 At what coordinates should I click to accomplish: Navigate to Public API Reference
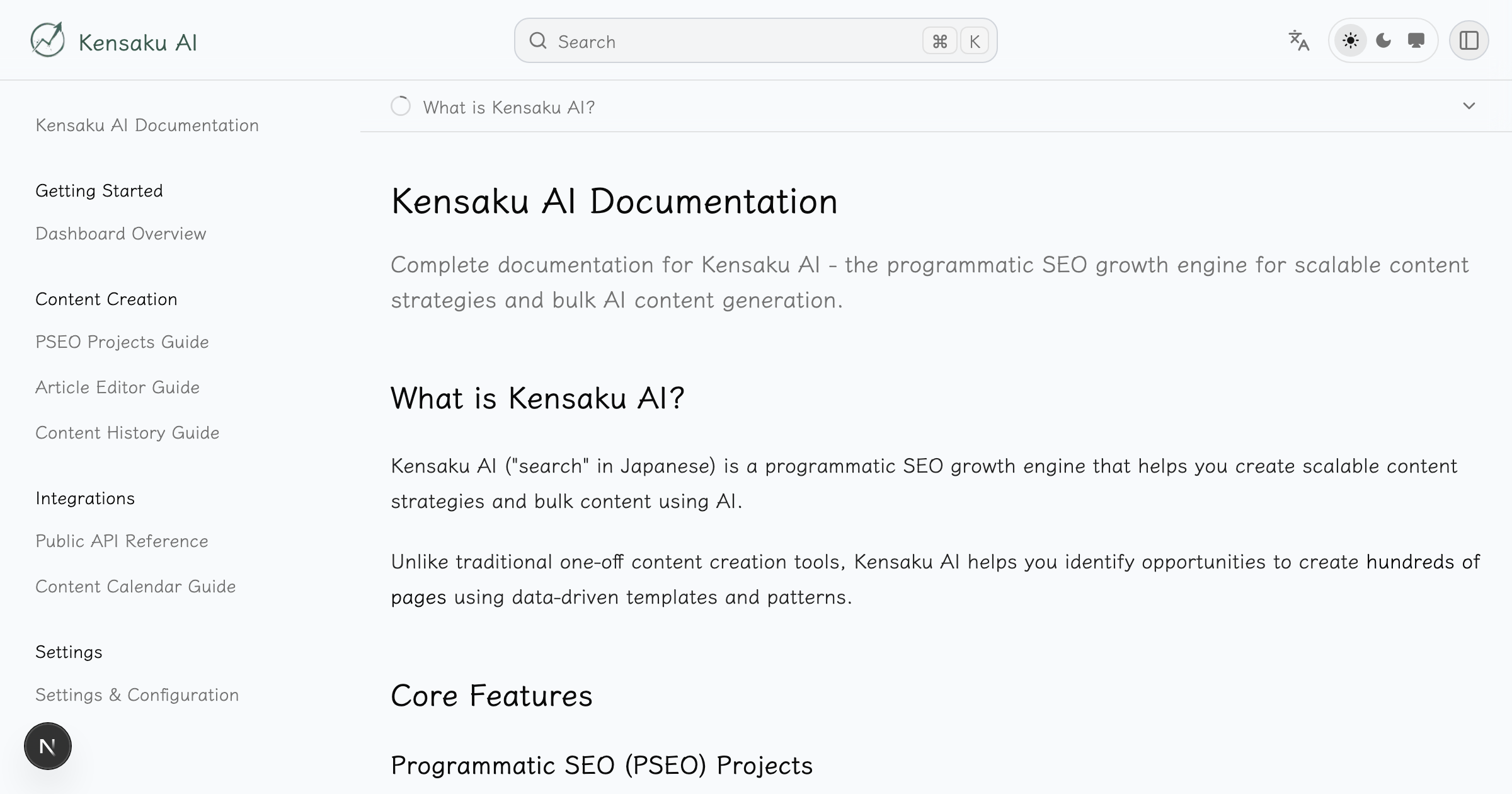pos(122,541)
